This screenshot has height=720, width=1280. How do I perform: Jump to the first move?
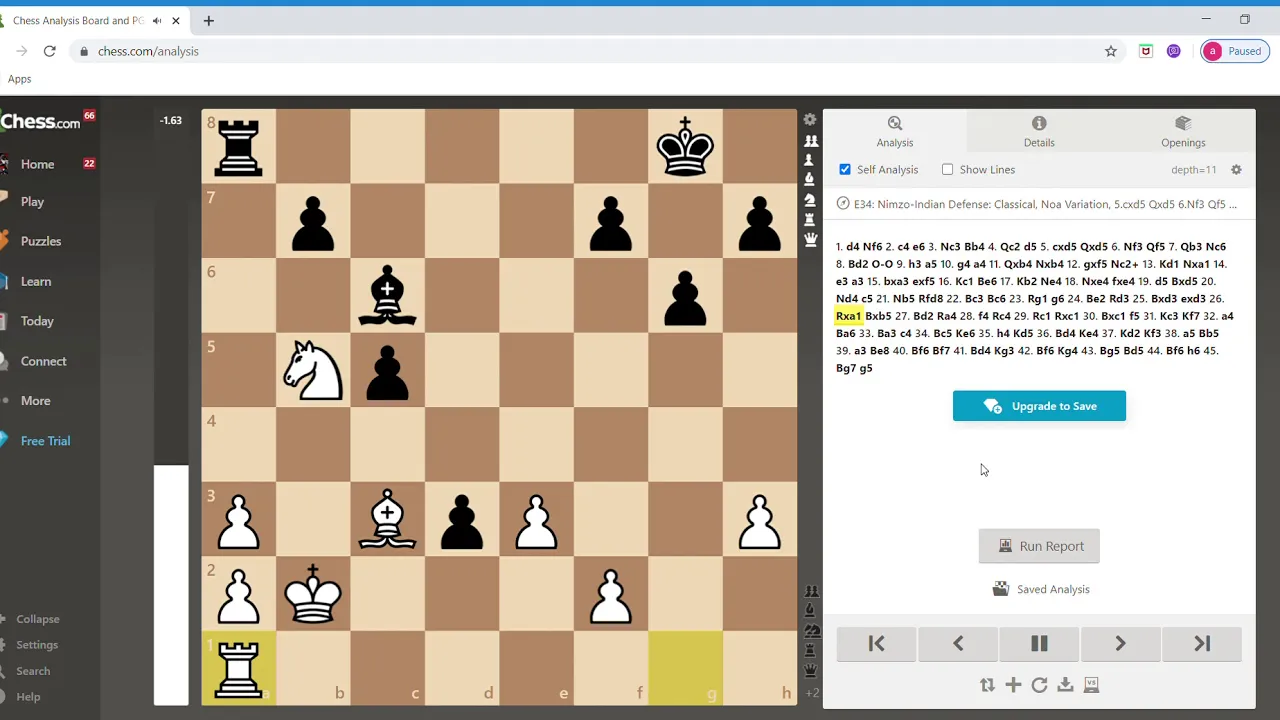(876, 644)
